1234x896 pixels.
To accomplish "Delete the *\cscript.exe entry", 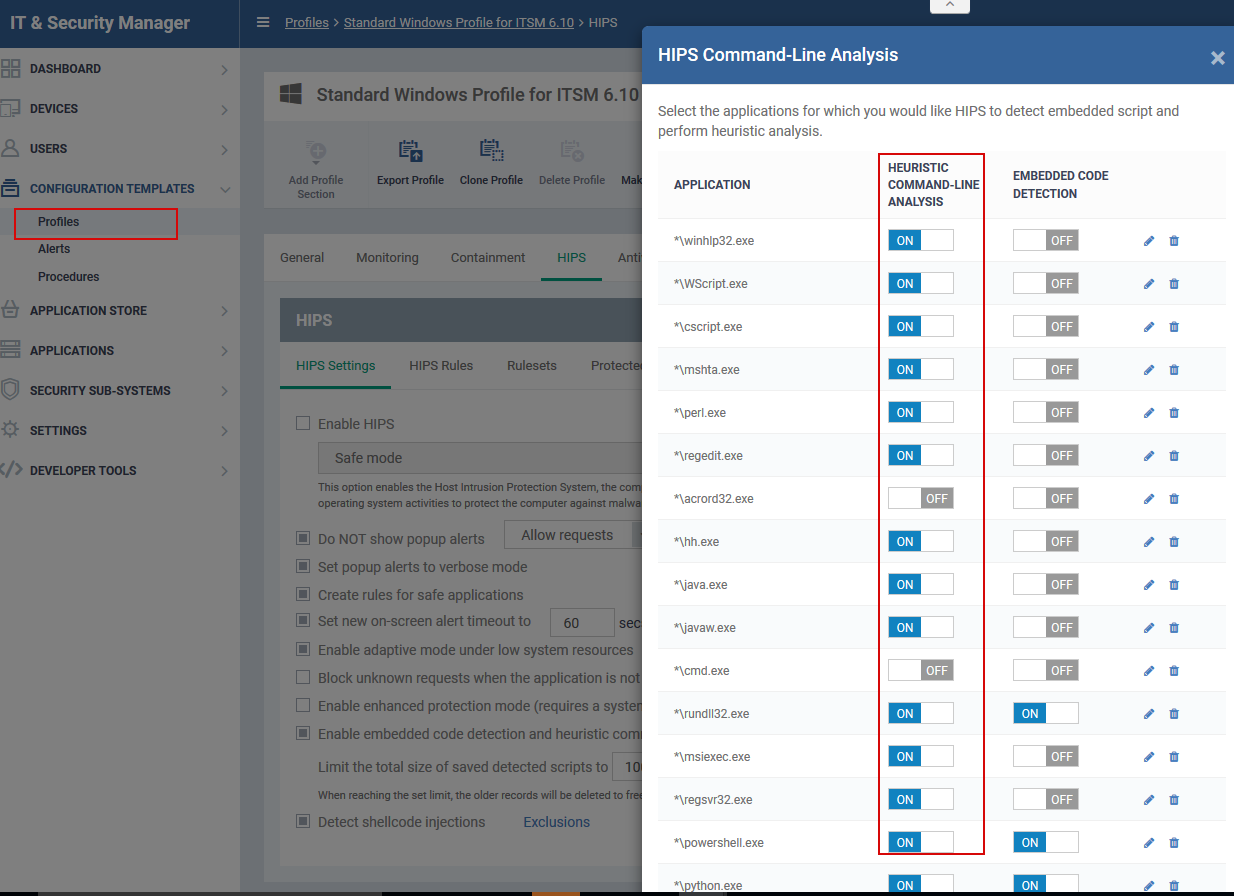I will coord(1174,327).
